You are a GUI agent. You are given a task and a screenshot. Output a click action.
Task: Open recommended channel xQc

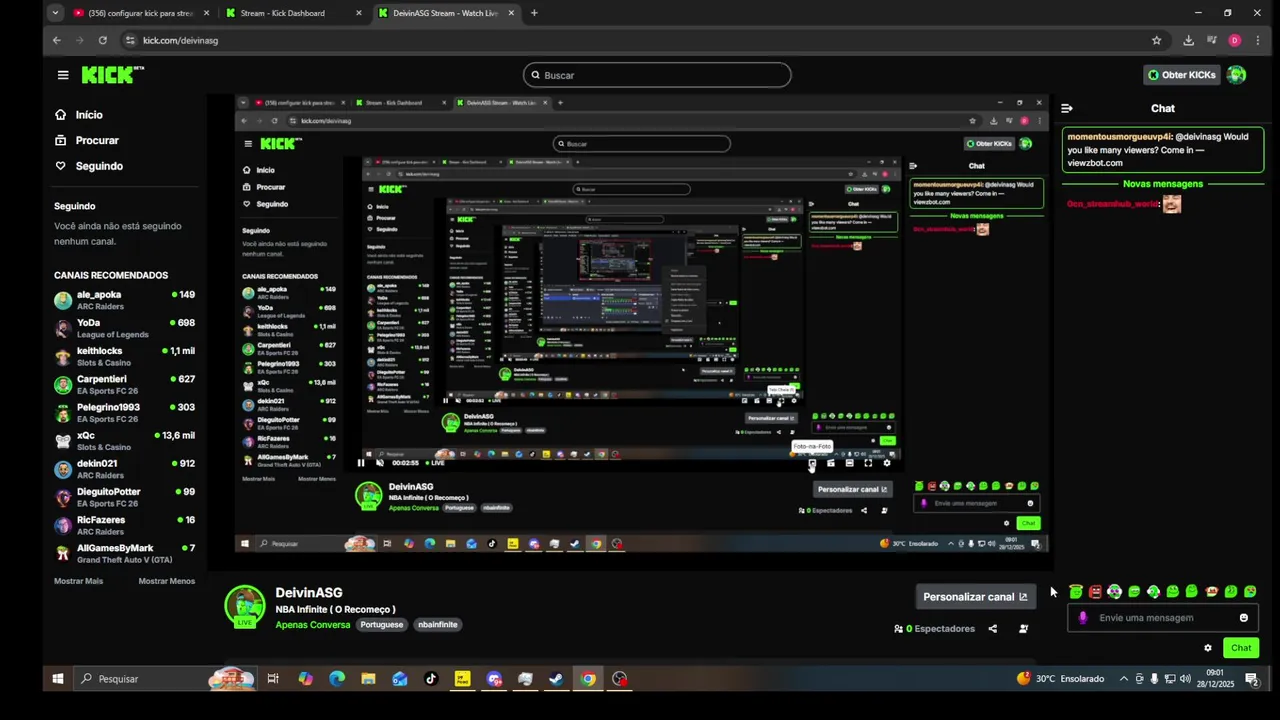point(125,440)
